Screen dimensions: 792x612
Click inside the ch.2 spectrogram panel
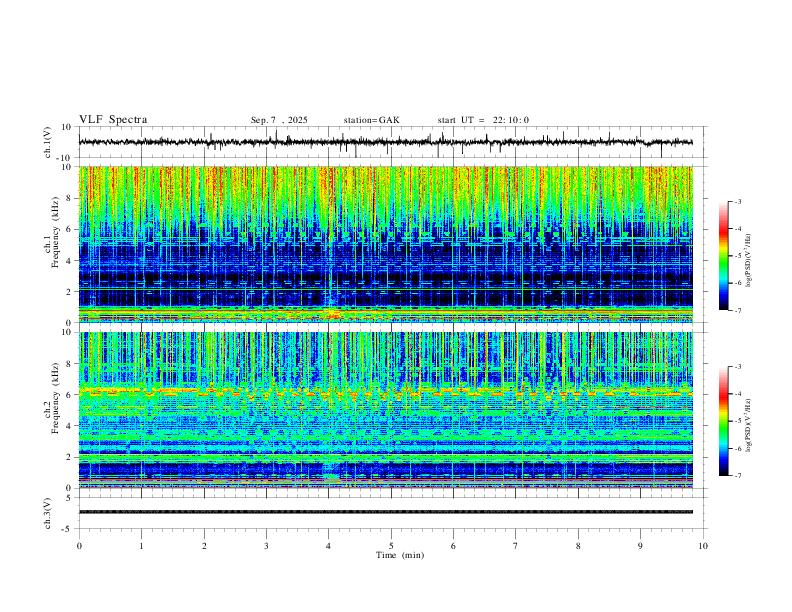pyautogui.click(x=385, y=410)
